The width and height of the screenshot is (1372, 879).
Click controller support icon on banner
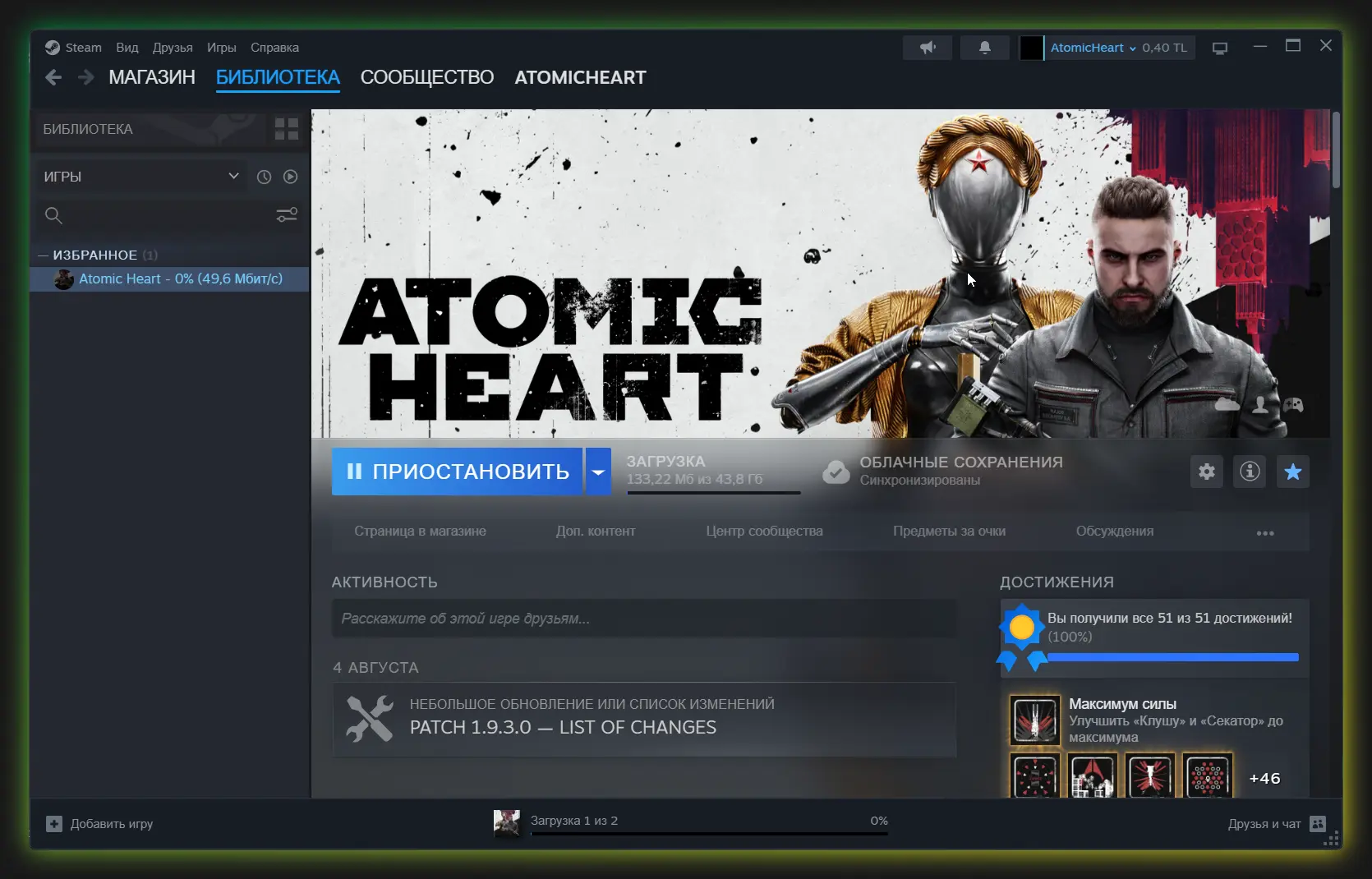pos(1293,404)
